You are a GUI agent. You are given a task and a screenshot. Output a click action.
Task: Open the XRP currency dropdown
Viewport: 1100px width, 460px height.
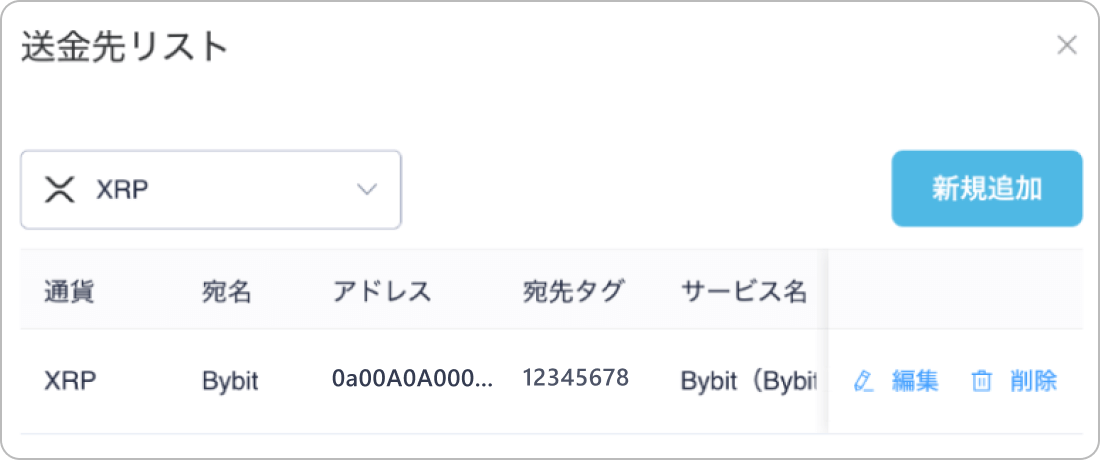coord(210,189)
